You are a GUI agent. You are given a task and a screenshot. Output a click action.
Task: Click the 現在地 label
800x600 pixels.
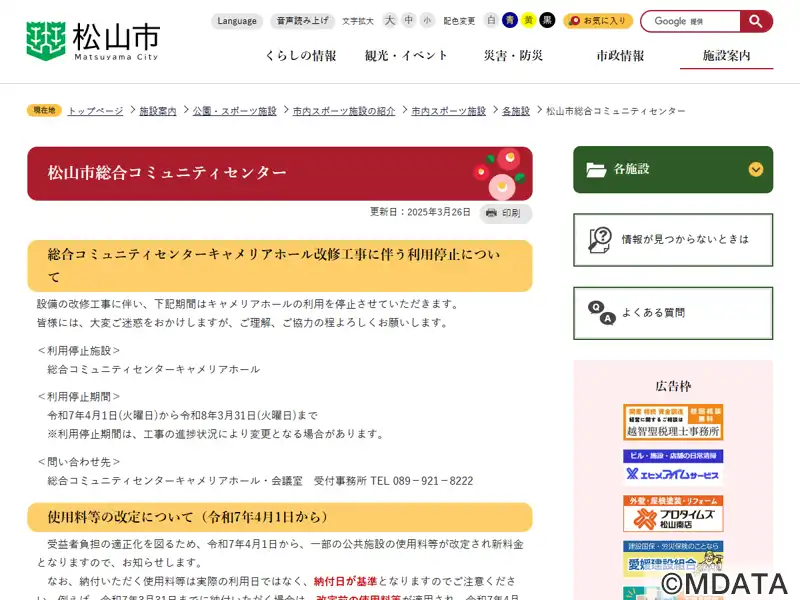tap(44, 110)
